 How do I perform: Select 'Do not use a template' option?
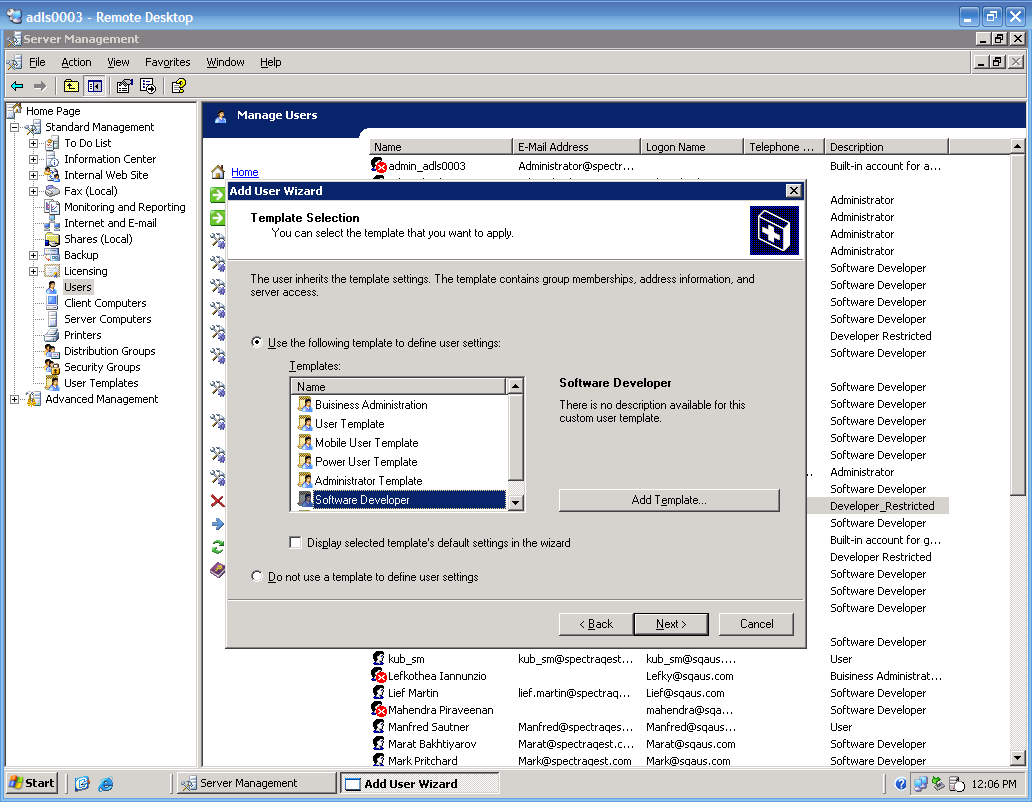pos(257,577)
